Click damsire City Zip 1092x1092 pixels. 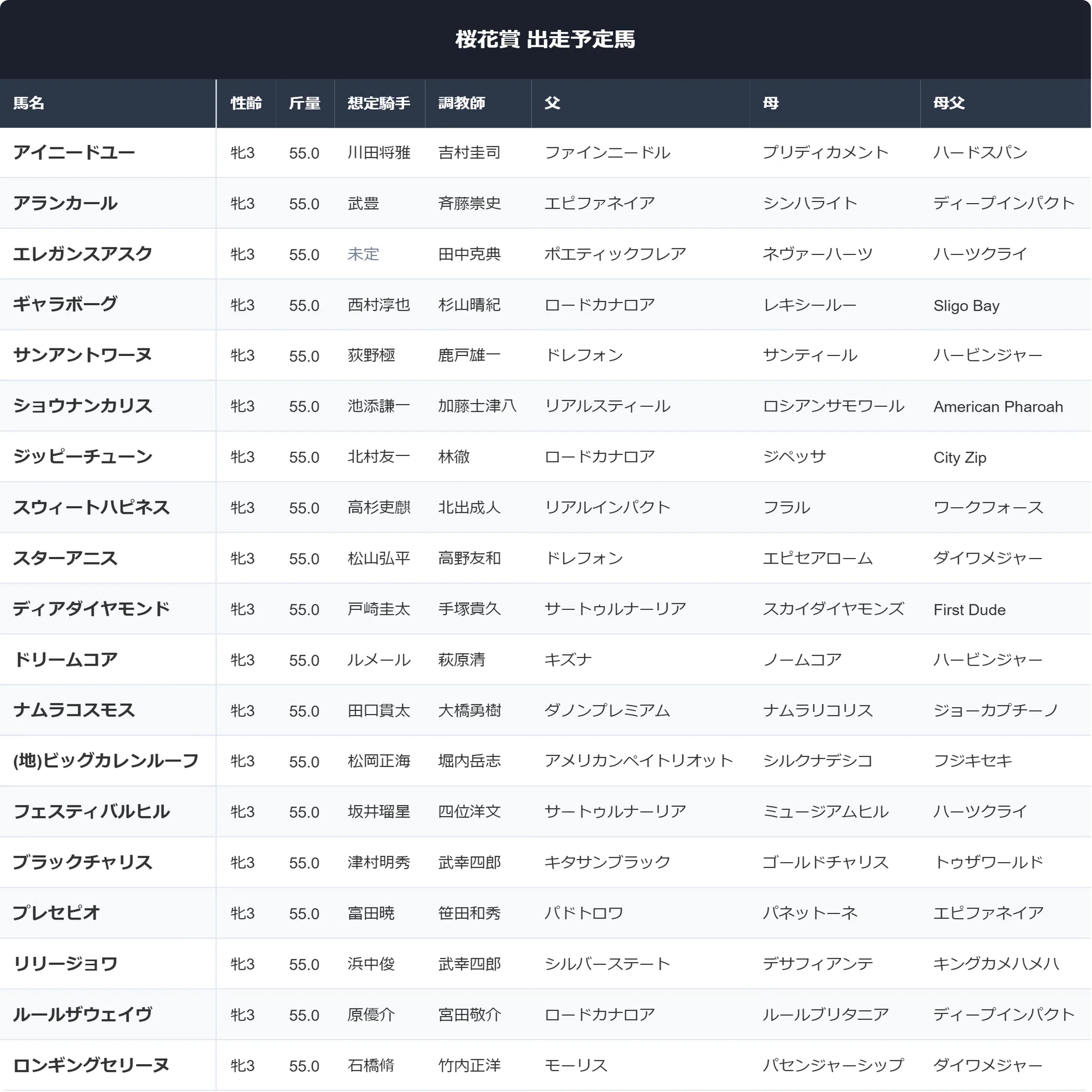point(960,458)
